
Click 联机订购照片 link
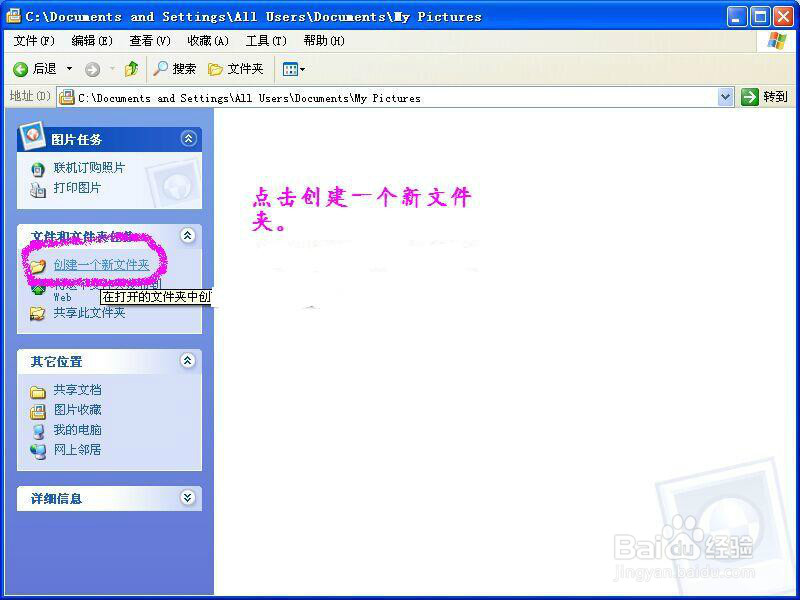tap(89, 167)
